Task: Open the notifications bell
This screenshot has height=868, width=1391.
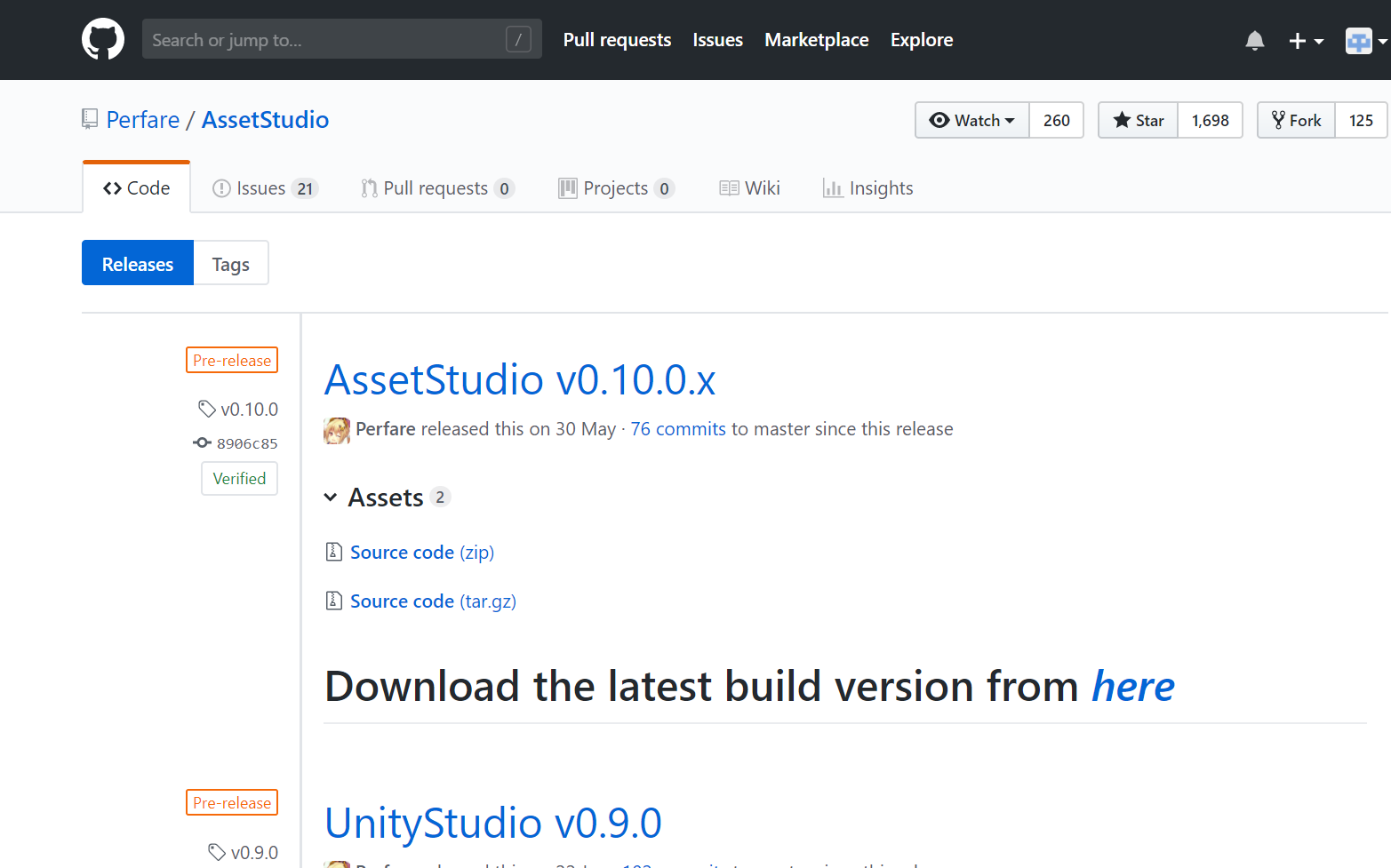Action: pos(1254,41)
